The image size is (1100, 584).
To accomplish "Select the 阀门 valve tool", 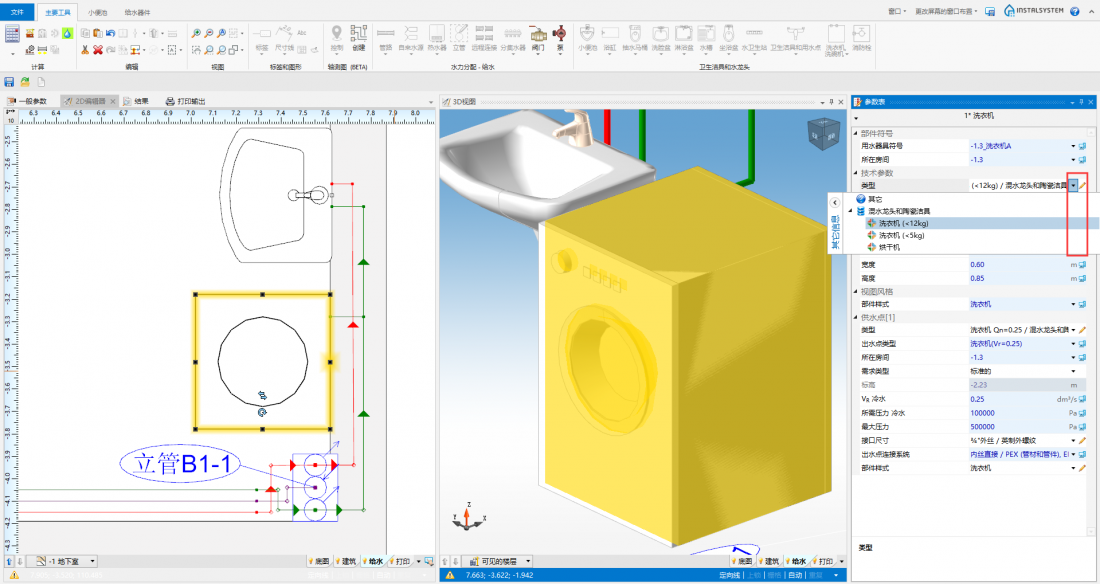I will [x=538, y=37].
